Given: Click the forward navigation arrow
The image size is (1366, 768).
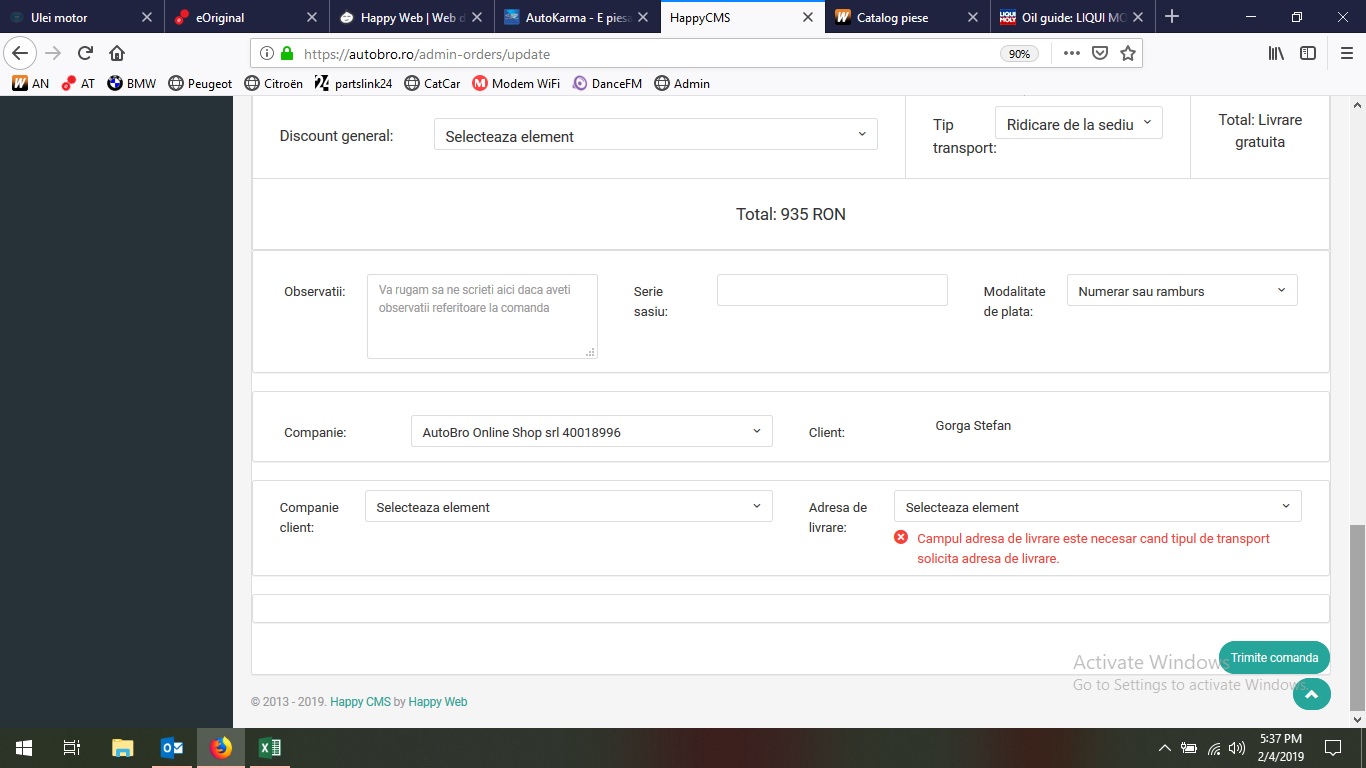Looking at the screenshot, I should pos(53,53).
